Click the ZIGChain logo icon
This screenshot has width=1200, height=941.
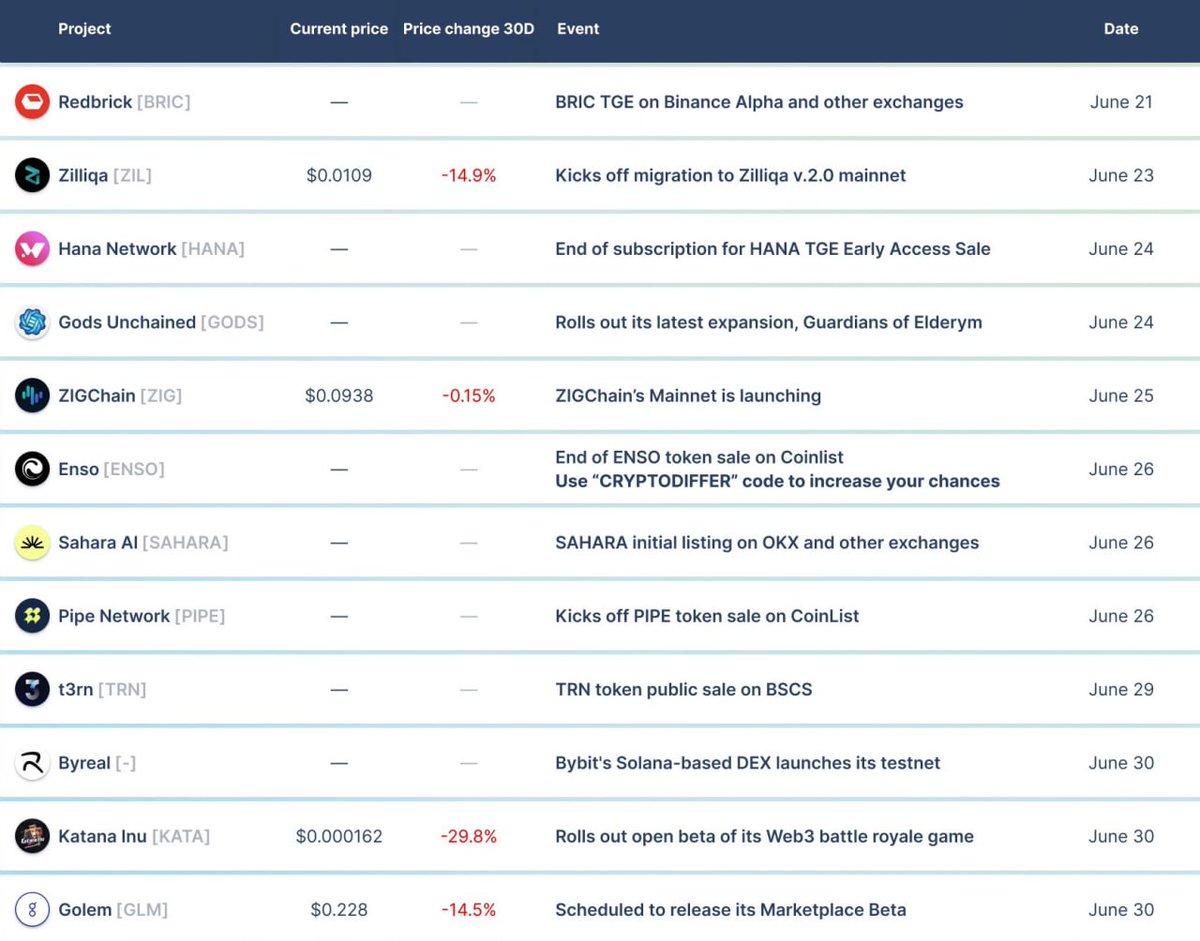(32, 396)
